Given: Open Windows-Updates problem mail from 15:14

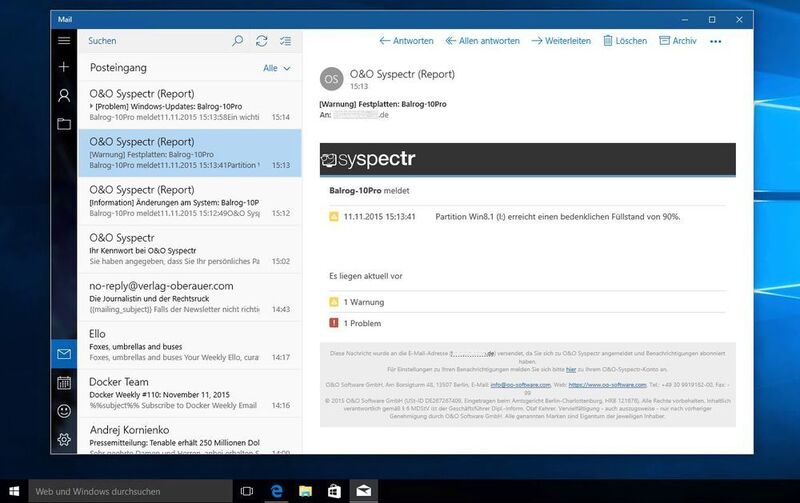Looking at the screenshot, I should (189, 105).
